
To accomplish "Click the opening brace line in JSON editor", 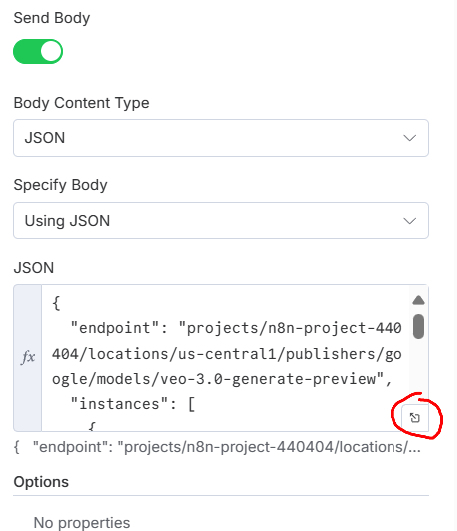I will pos(56,303).
